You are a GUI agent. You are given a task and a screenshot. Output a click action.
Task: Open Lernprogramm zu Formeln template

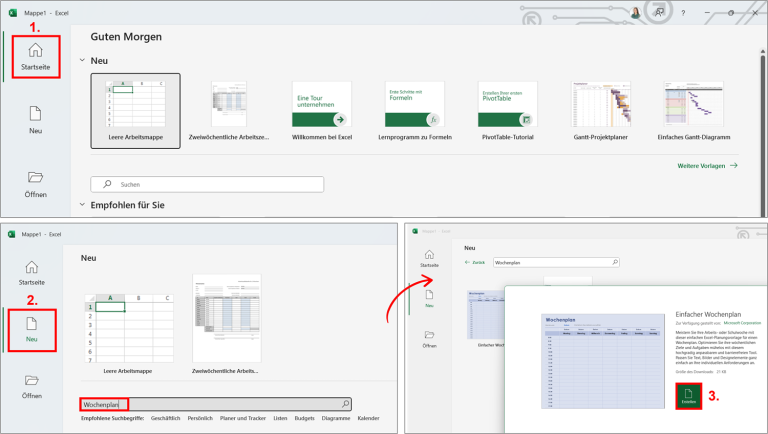[415, 111]
